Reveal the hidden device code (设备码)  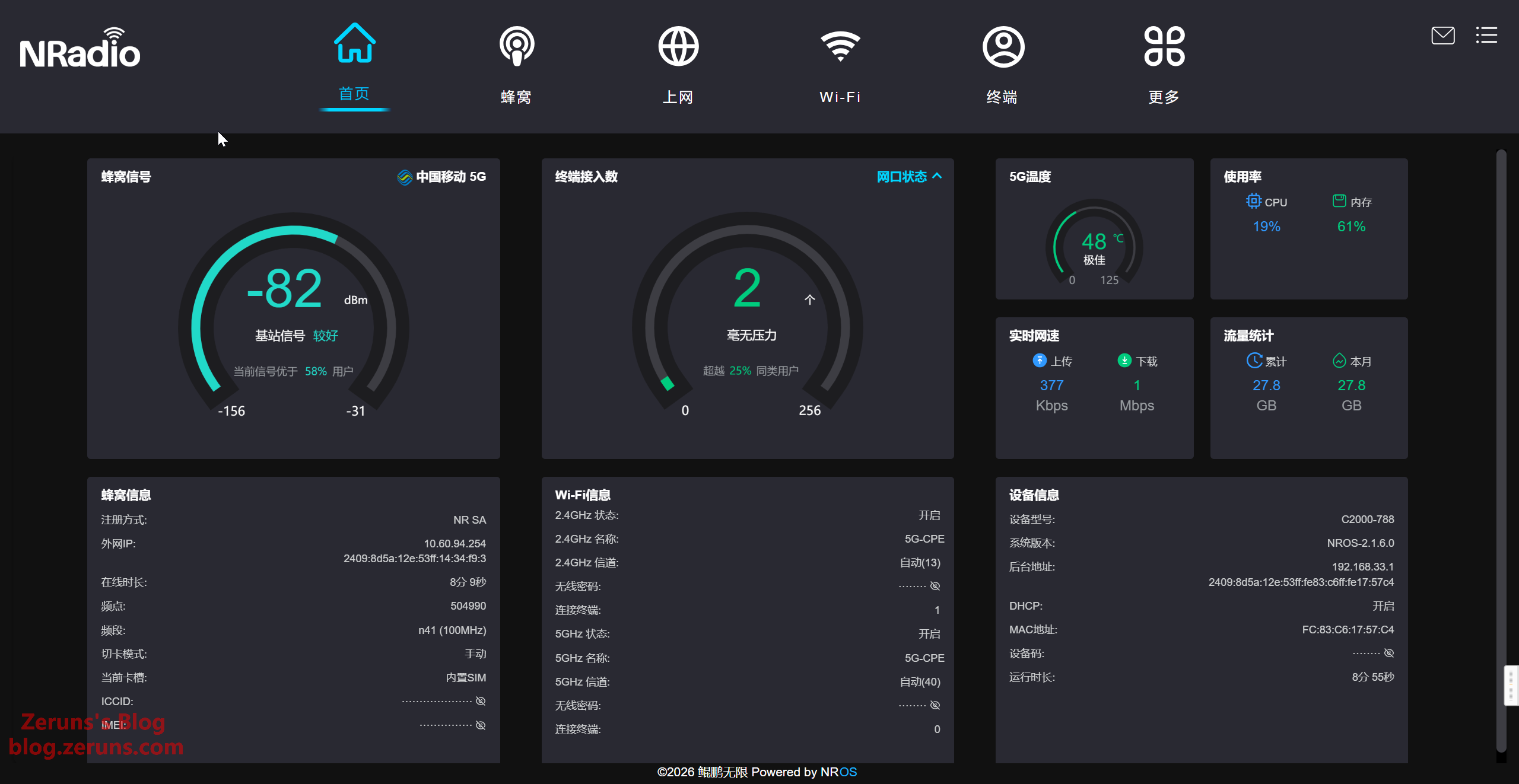(x=1389, y=653)
